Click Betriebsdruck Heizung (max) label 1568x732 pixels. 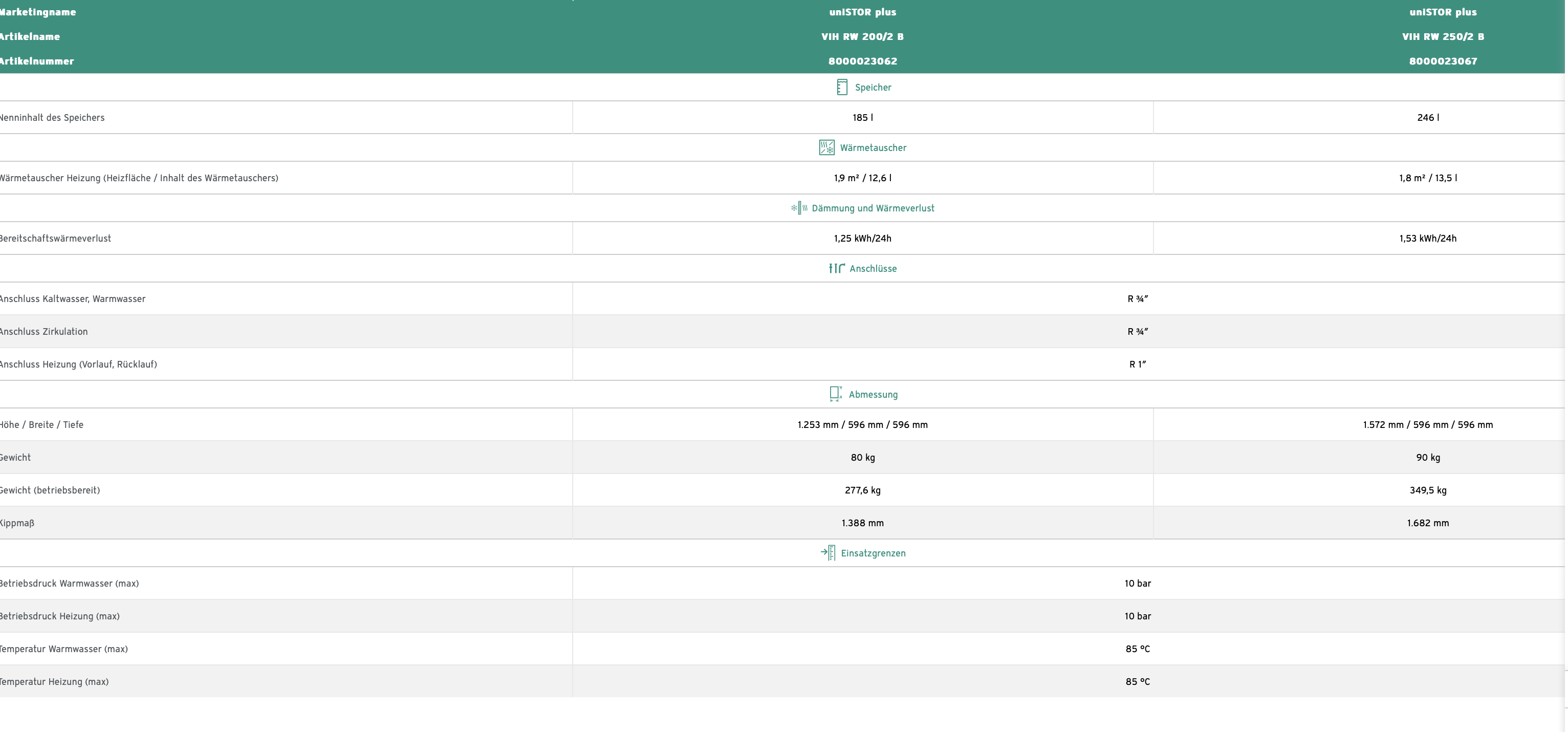60,616
